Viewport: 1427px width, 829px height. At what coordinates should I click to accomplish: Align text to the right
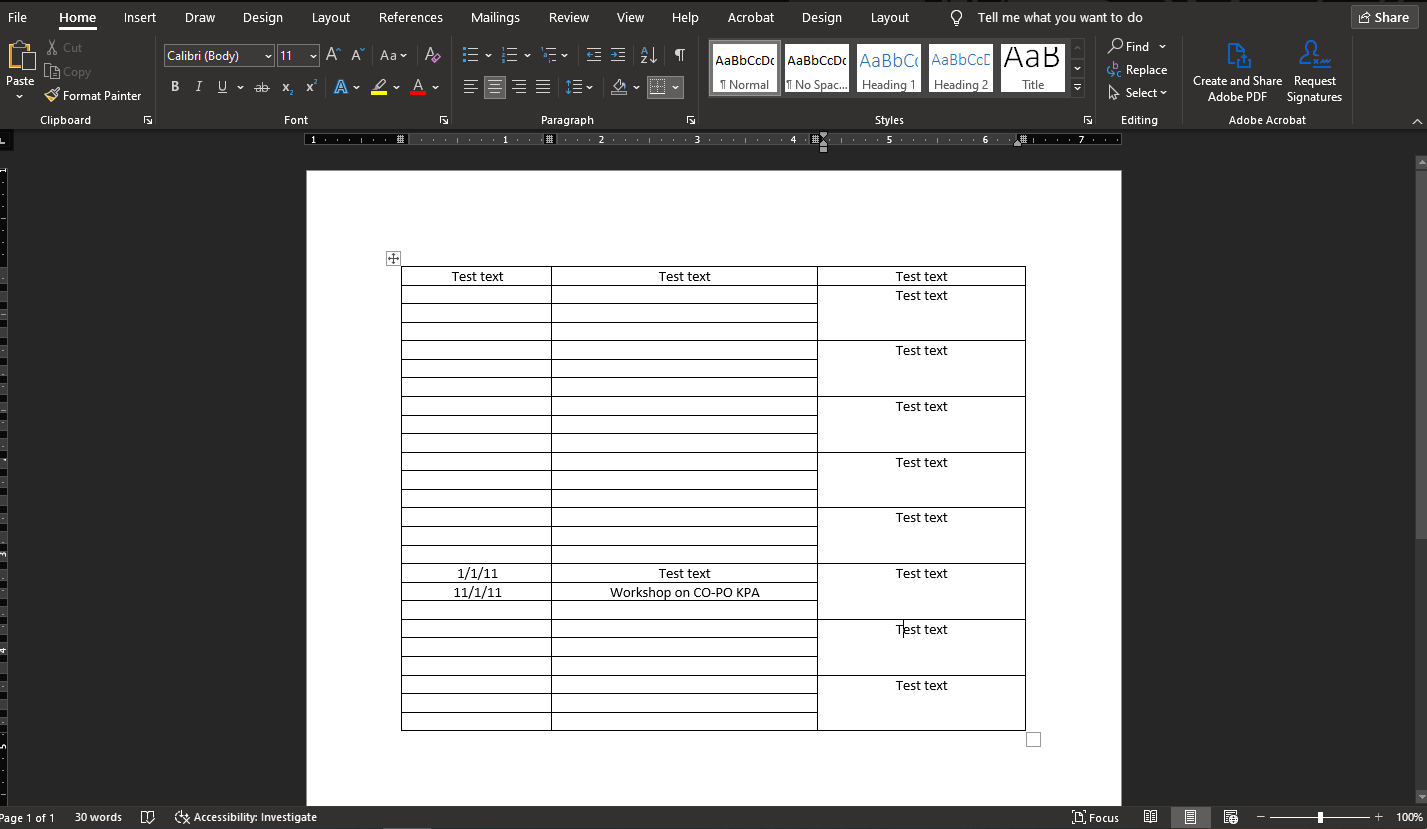coord(519,88)
